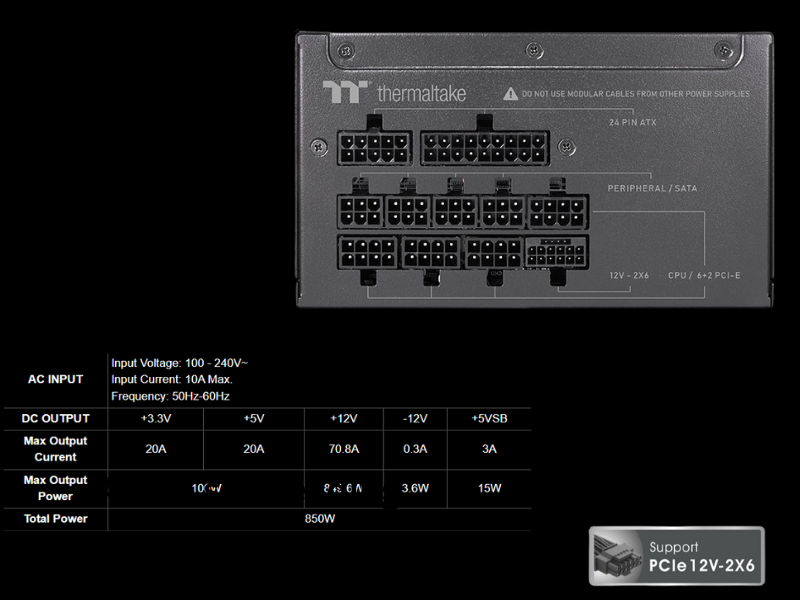
Task: Click the PERIPHERAL / SATA label
Action: (x=652, y=188)
